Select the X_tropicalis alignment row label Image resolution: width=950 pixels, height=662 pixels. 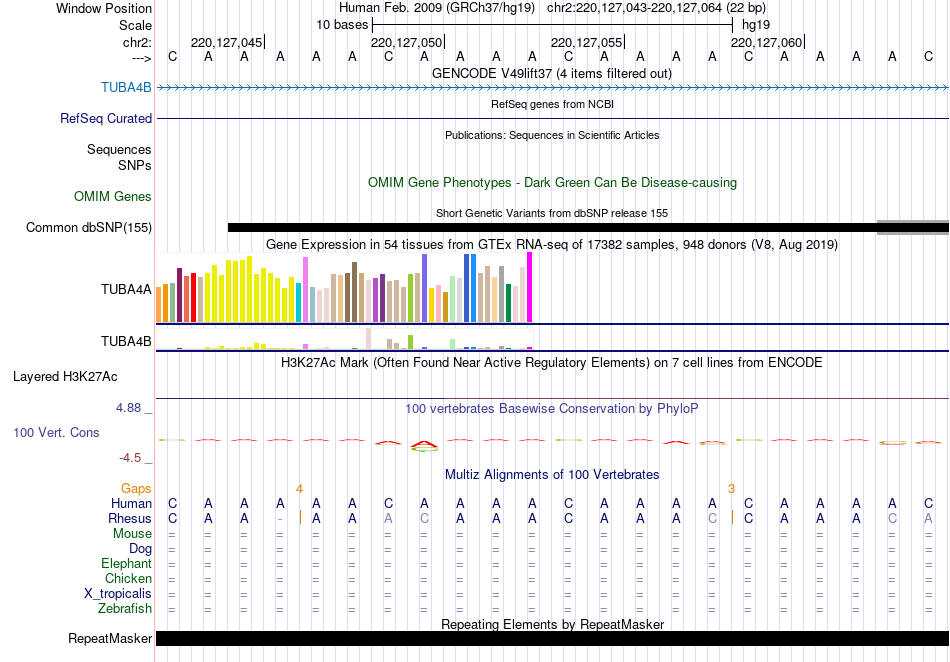pyautogui.click(x=118, y=594)
